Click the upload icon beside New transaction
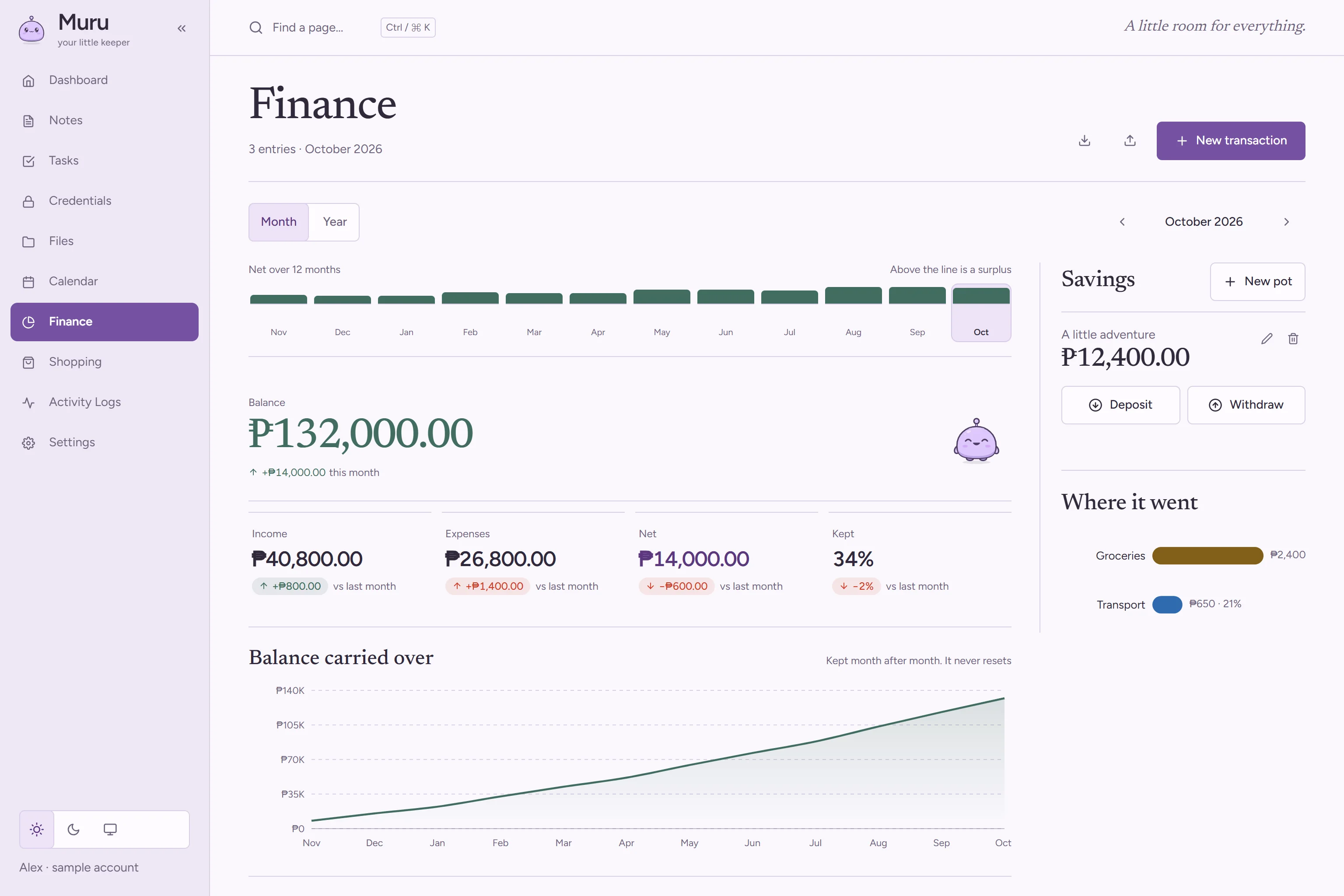 (1130, 140)
